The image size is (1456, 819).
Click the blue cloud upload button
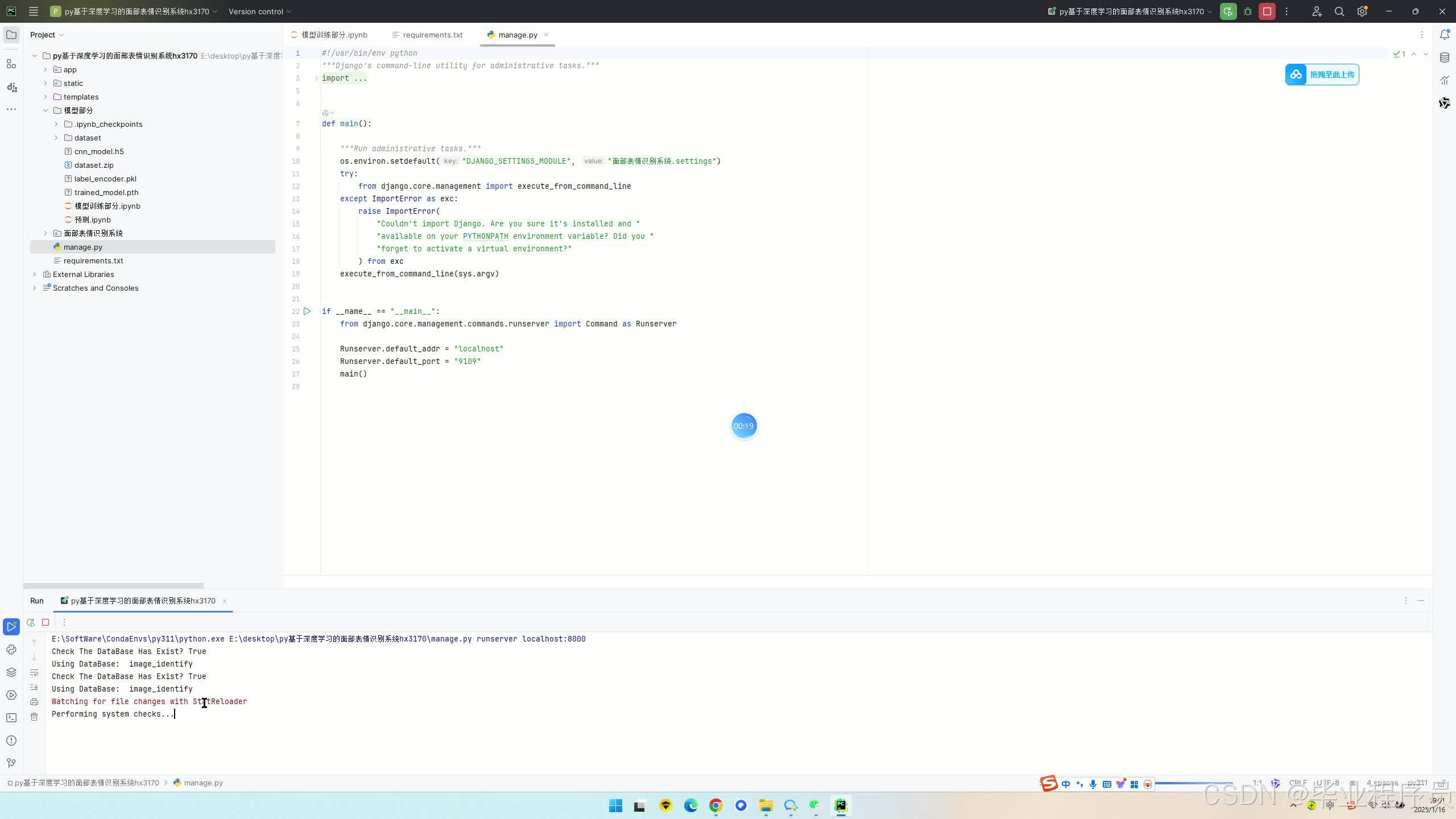coord(1322,75)
